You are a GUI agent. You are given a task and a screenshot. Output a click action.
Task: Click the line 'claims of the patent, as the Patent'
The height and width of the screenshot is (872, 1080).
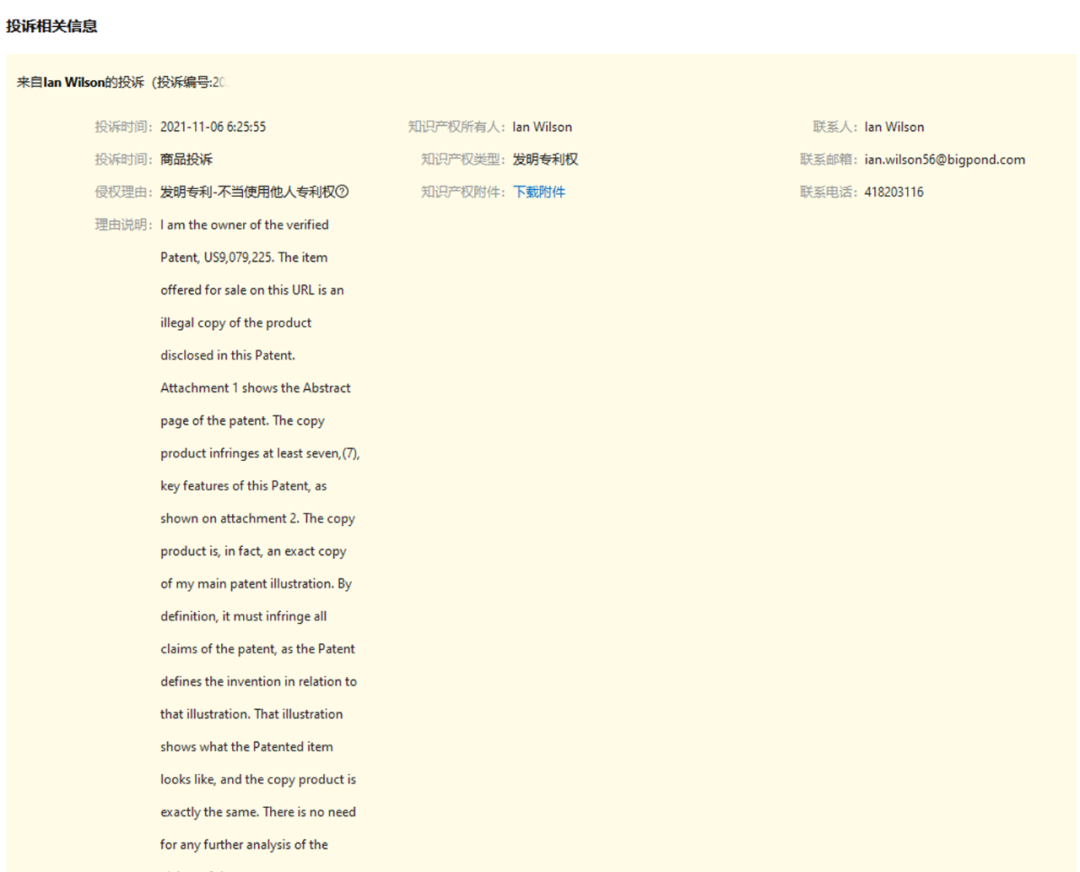point(258,649)
